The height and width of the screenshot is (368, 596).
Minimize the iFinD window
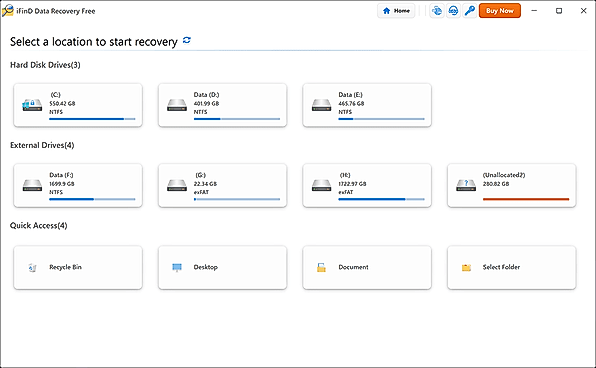coord(534,11)
